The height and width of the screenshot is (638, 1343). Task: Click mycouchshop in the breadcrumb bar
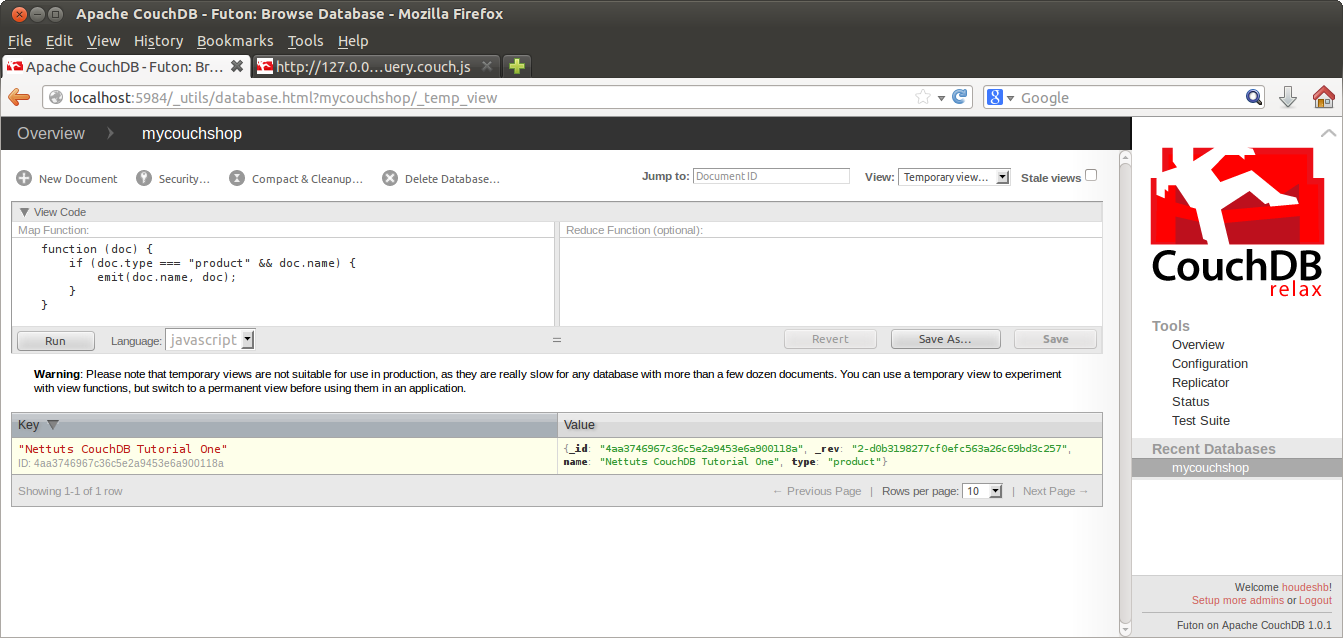(192, 133)
